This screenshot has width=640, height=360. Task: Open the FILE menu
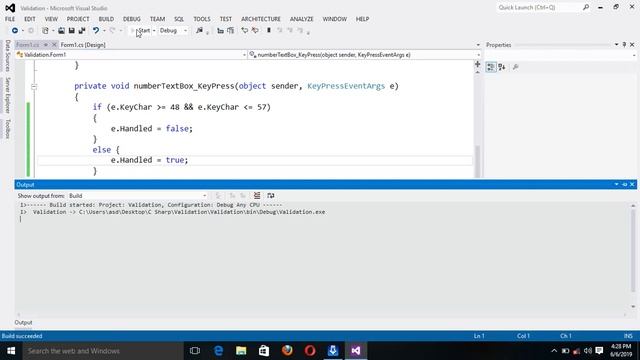click(x=10, y=19)
